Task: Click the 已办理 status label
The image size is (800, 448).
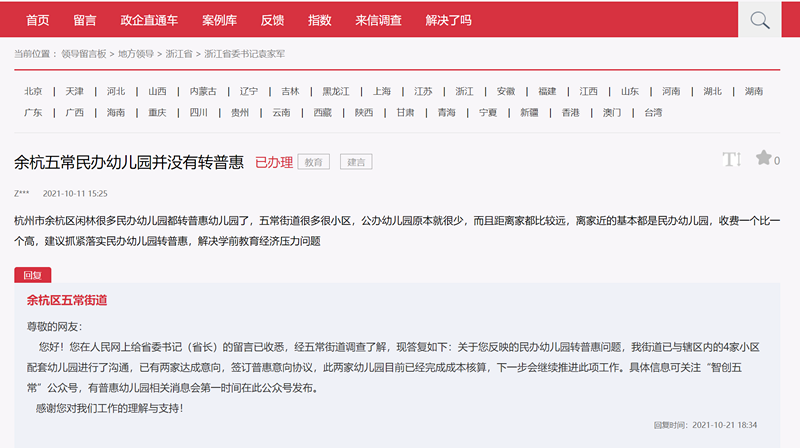Action: point(274,162)
